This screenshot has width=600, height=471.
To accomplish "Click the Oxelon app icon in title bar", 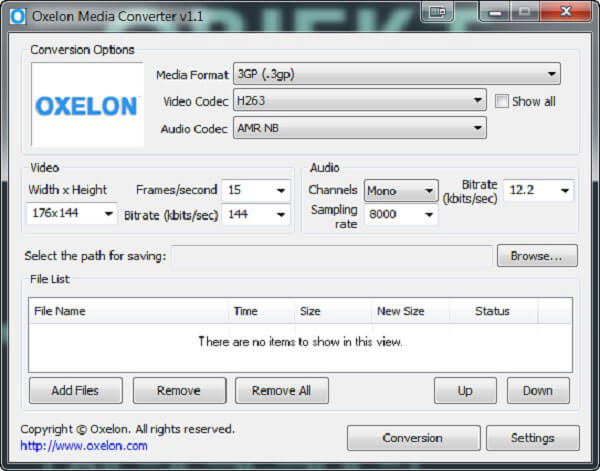I will (x=18, y=16).
